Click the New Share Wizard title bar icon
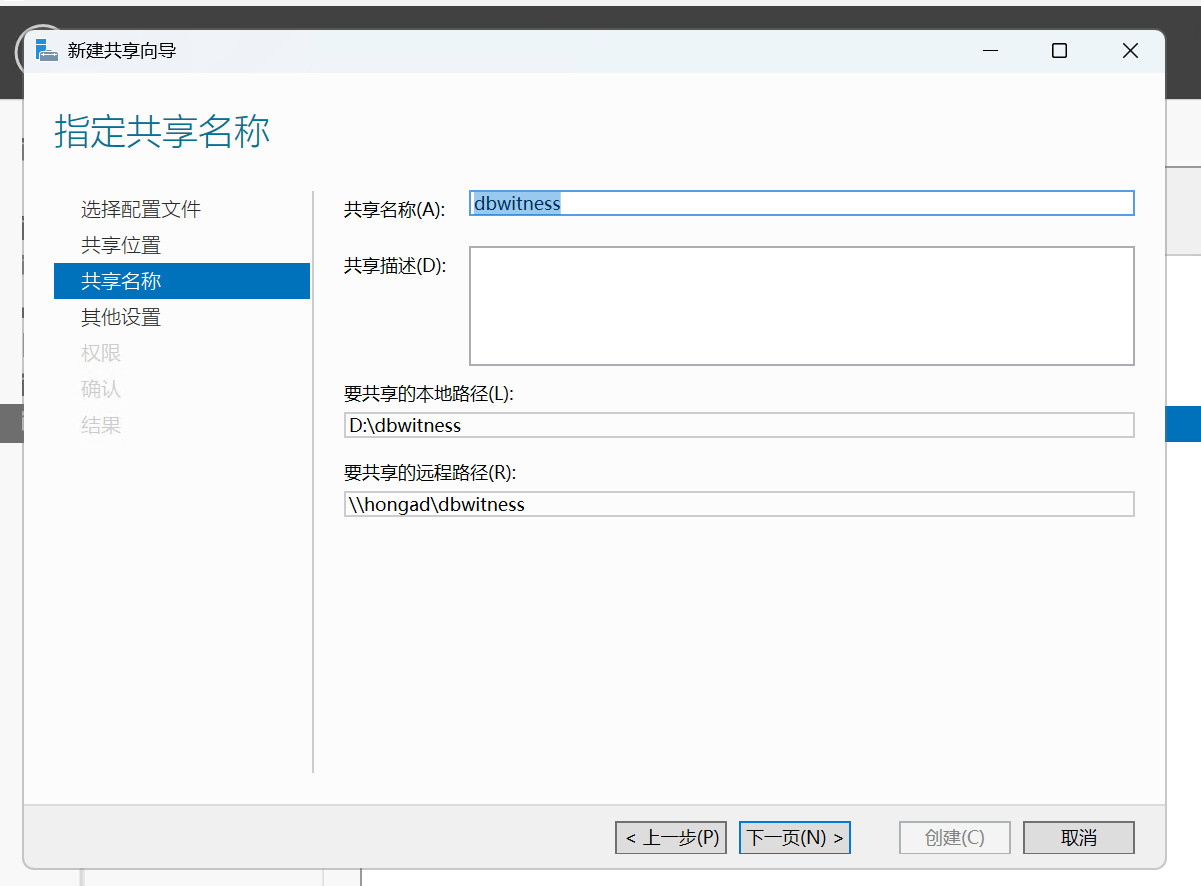This screenshot has width=1201, height=886. [x=46, y=51]
